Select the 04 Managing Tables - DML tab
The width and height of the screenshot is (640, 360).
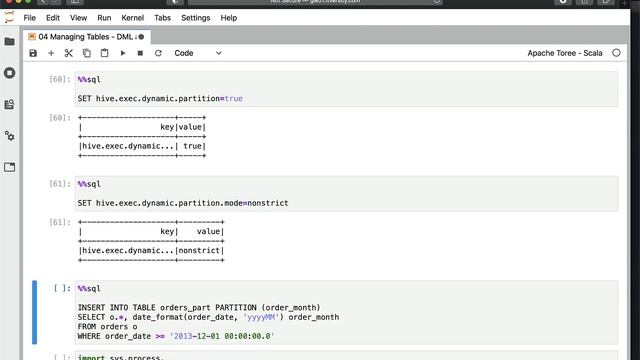click(87, 37)
